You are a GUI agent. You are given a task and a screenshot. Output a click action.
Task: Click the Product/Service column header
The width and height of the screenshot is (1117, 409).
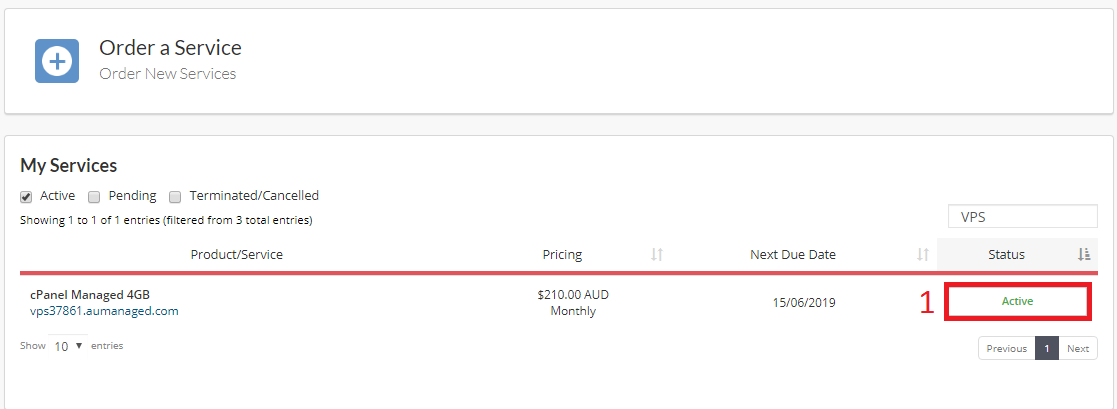[x=237, y=254]
